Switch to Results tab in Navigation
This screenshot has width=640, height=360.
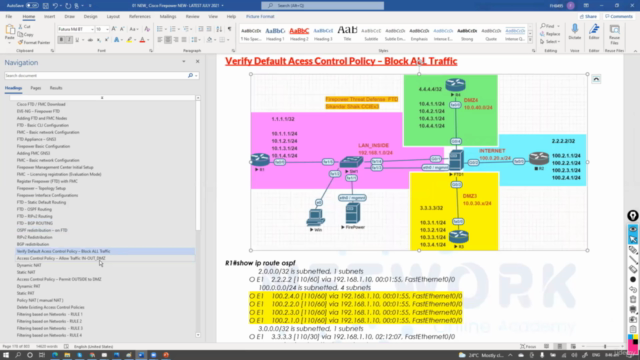click(56, 88)
